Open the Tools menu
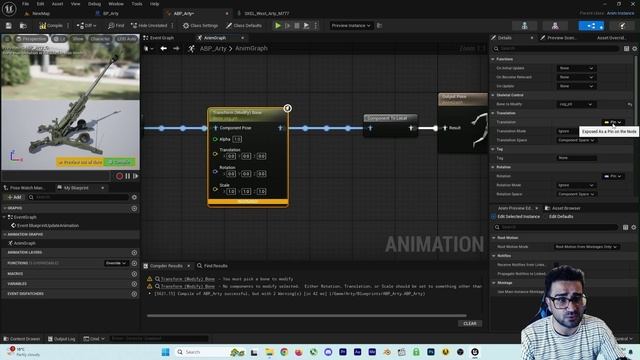The height and width of the screenshot is (360, 640). (137, 4)
